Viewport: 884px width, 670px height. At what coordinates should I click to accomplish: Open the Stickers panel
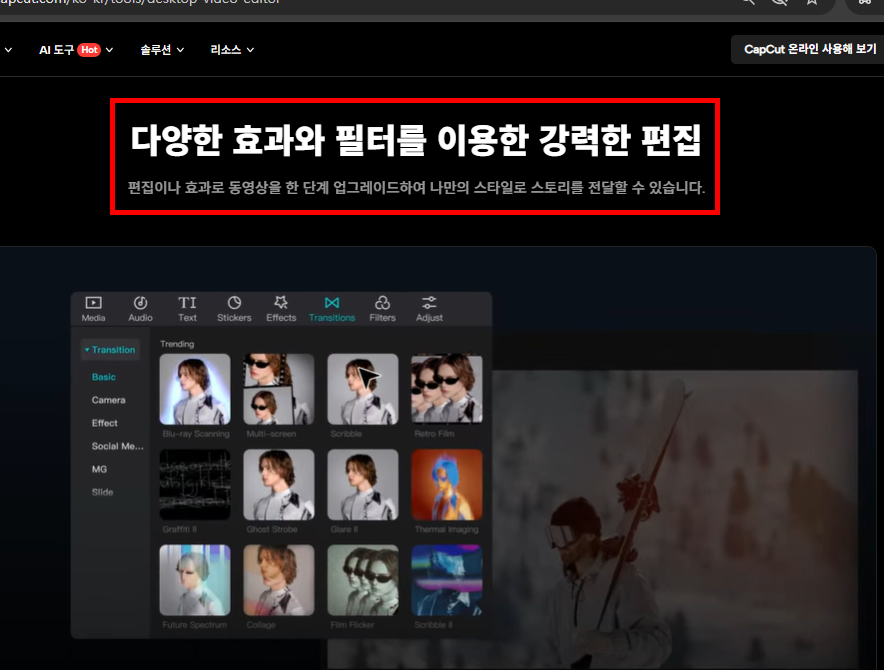(234, 309)
